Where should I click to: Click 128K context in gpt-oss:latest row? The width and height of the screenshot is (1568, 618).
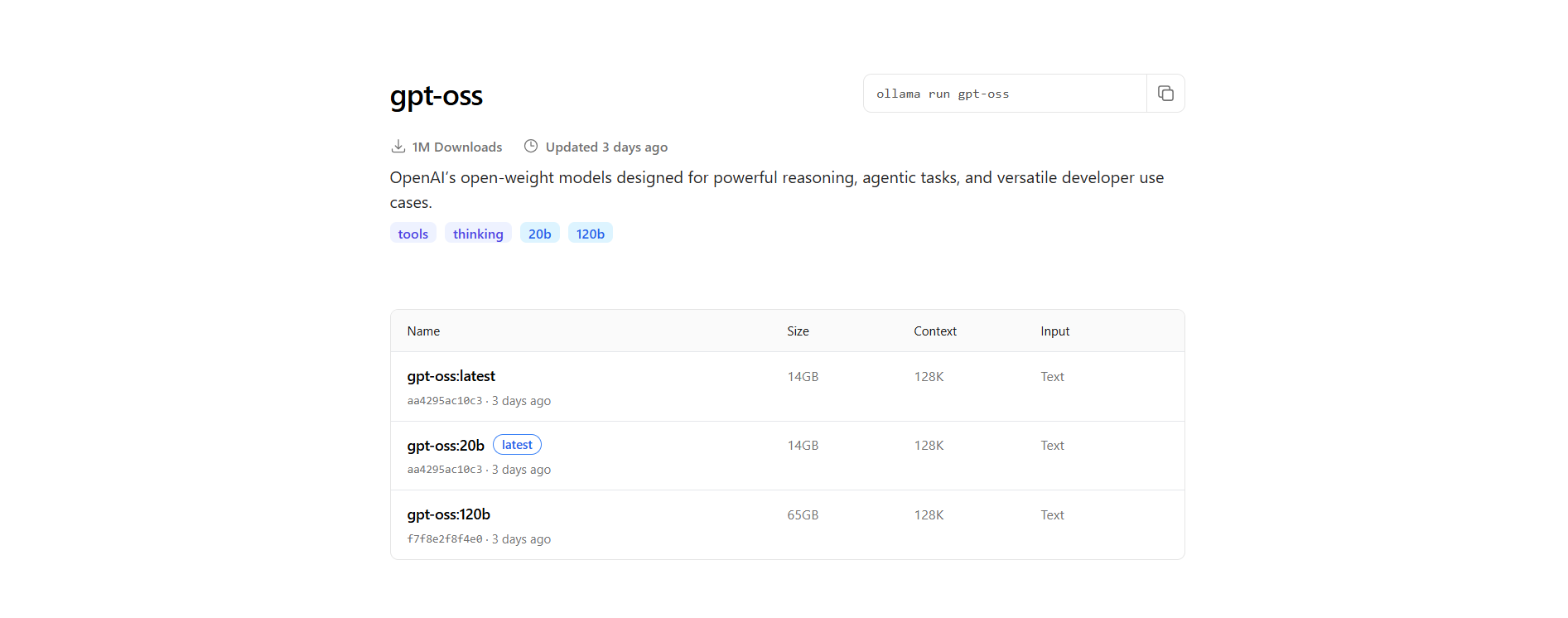[929, 377]
